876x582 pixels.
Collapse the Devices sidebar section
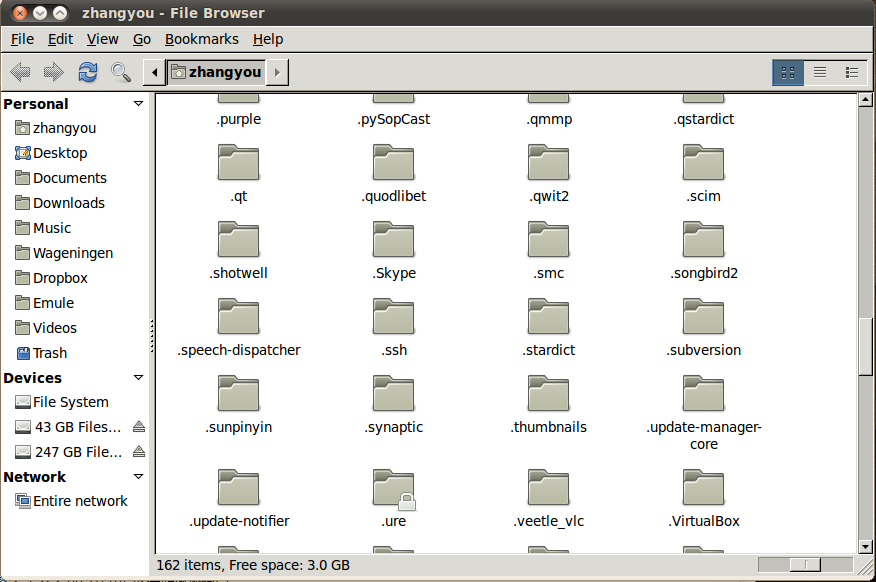pyautogui.click(x=139, y=378)
